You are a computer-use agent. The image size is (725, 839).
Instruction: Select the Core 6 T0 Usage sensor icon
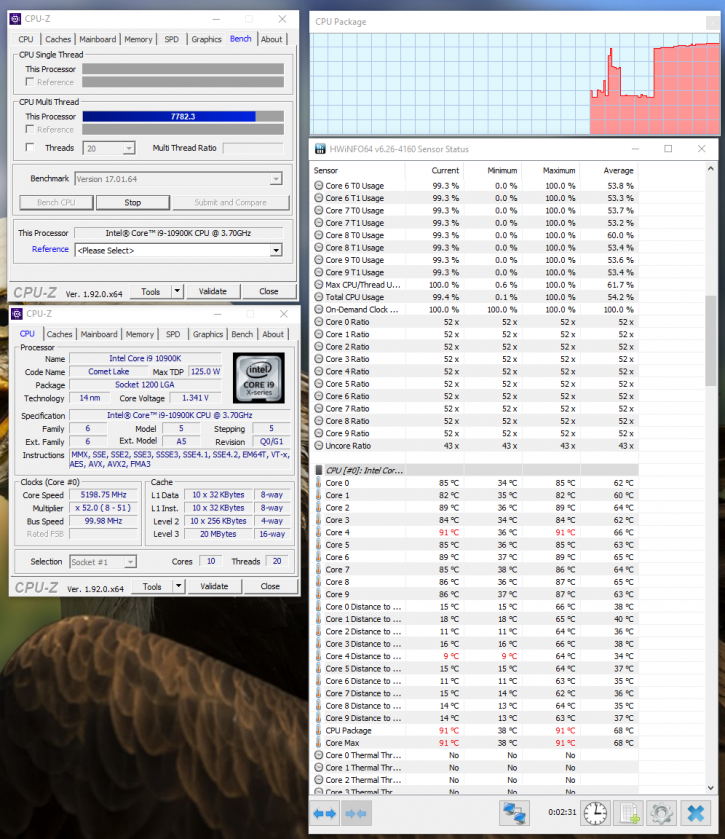click(319, 186)
